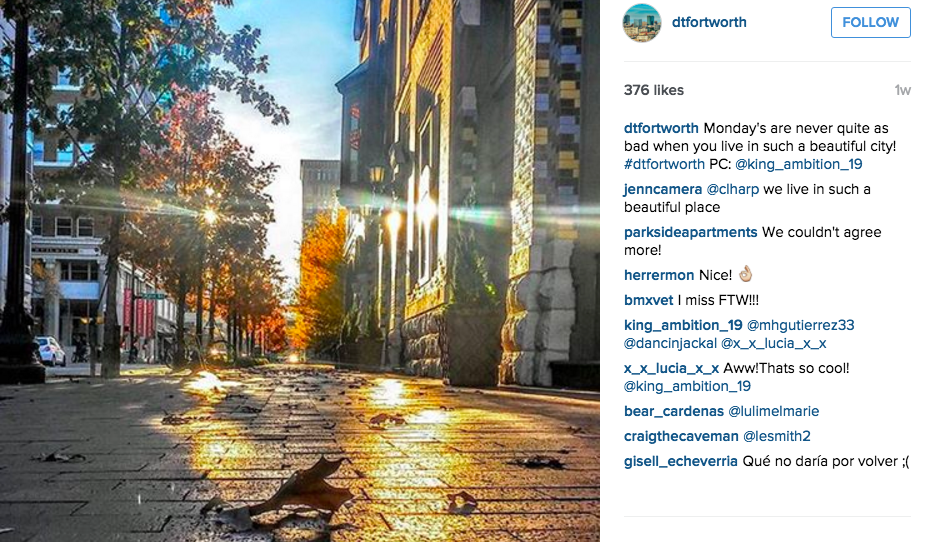This screenshot has height=542, width=935.
Task: Visit the bear_cardenas profile
Action: pyautogui.click(x=674, y=411)
